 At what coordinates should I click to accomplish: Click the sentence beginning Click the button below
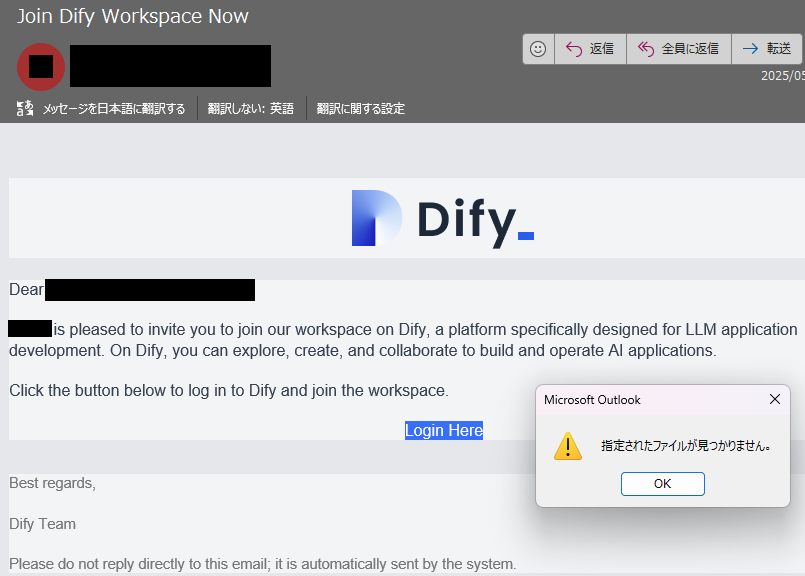pyautogui.click(x=229, y=390)
